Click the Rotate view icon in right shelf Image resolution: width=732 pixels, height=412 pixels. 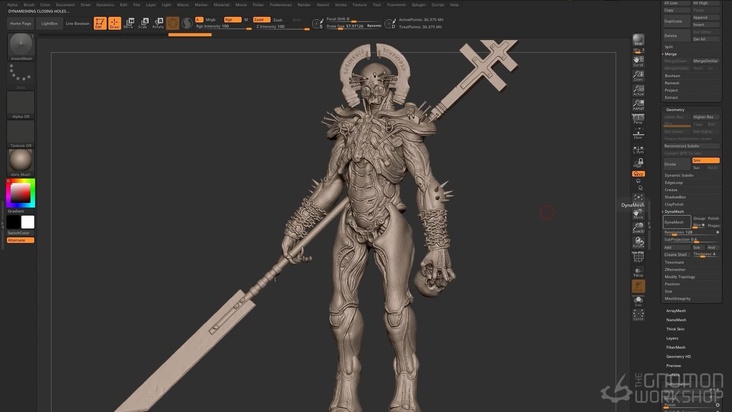click(x=638, y=242)
